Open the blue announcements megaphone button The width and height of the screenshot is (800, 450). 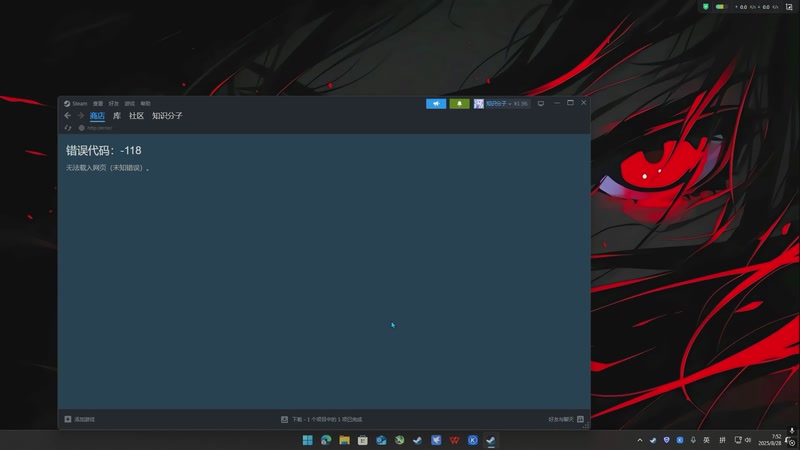pyautogui.click(x=436, y=104)
